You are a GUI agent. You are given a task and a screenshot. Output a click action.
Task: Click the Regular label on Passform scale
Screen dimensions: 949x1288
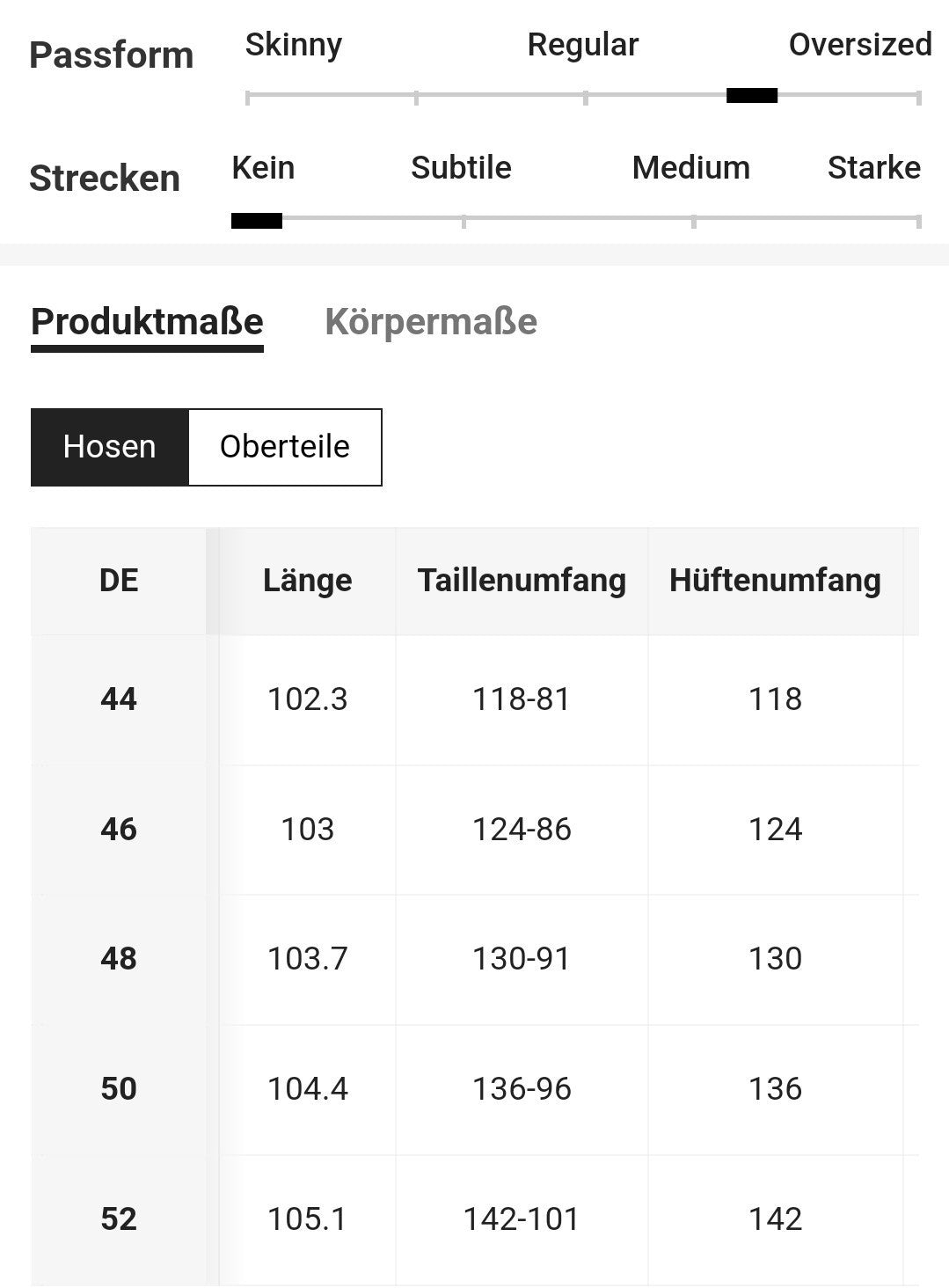[x=583, y=45]
